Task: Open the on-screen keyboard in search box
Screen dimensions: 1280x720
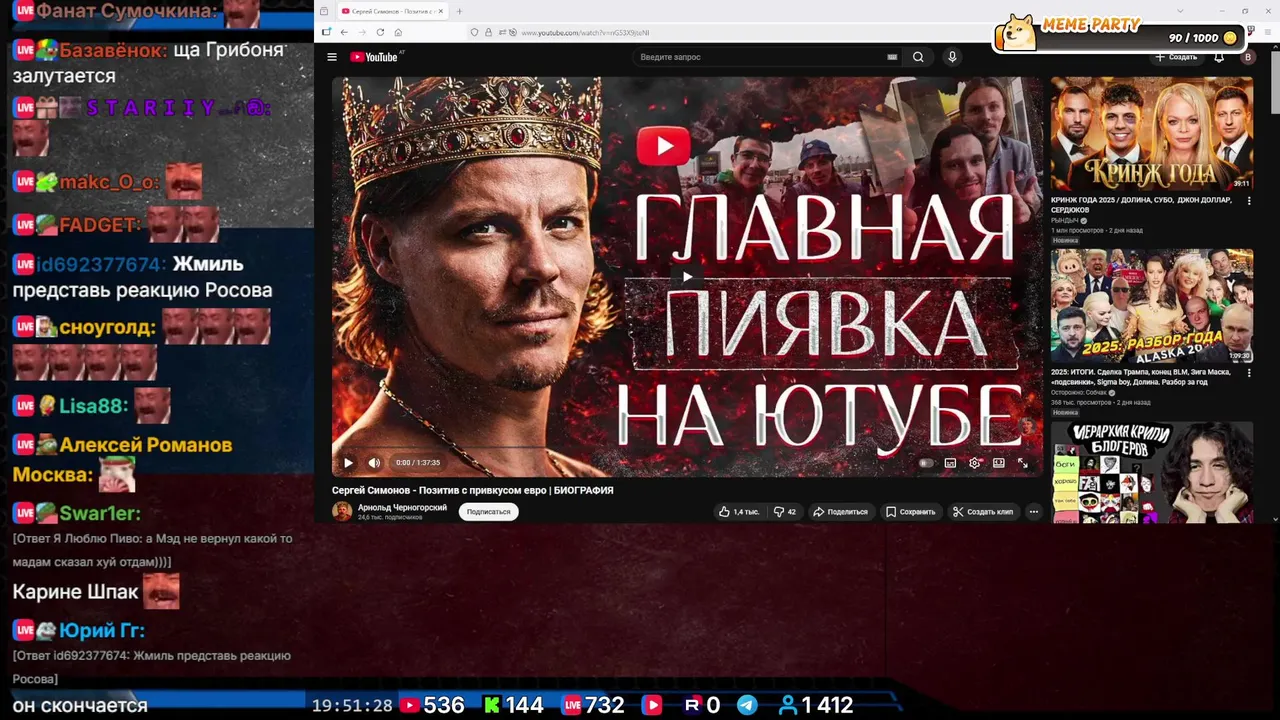Action: 892,57
